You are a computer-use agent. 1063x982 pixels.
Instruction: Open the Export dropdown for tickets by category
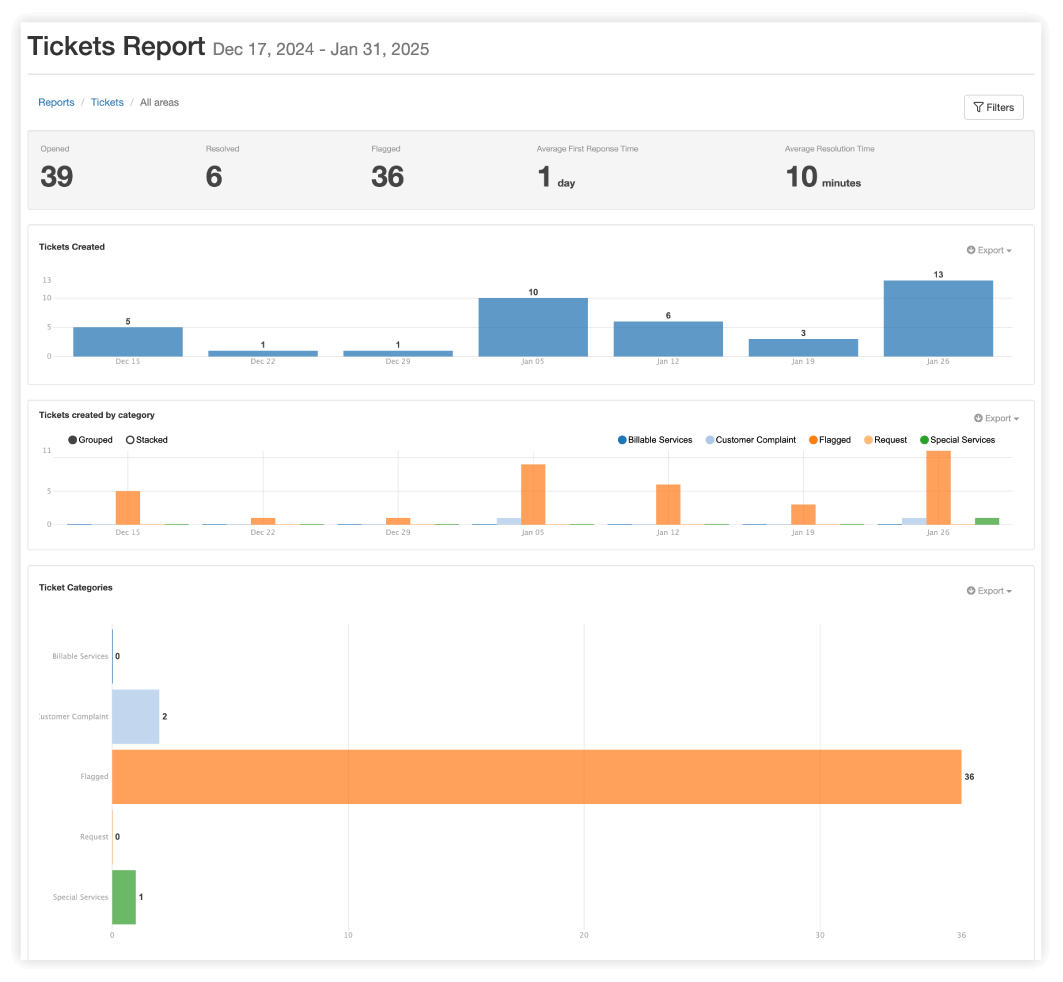coord(993,418)
